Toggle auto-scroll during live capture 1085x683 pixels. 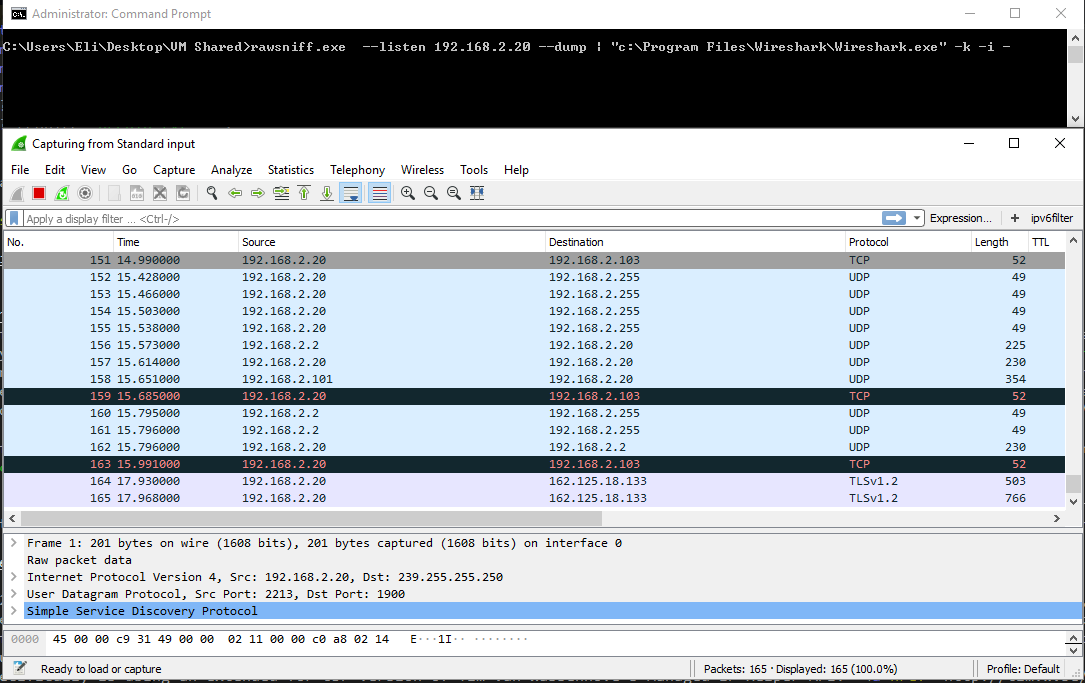click(x=351, y=194)
